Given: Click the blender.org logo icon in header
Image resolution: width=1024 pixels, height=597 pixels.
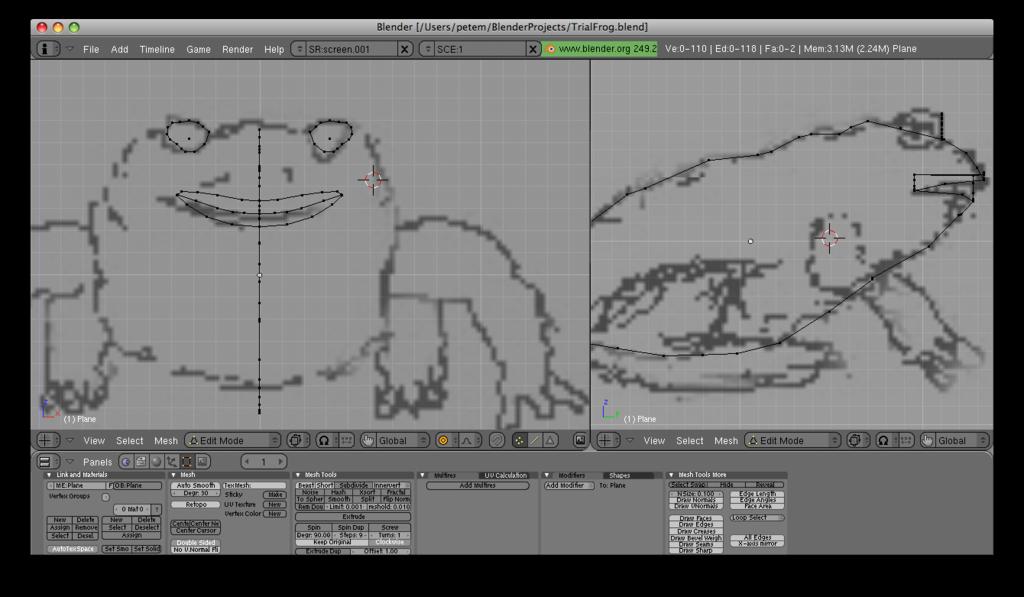Looking at the screenshot, I should 550,49.
